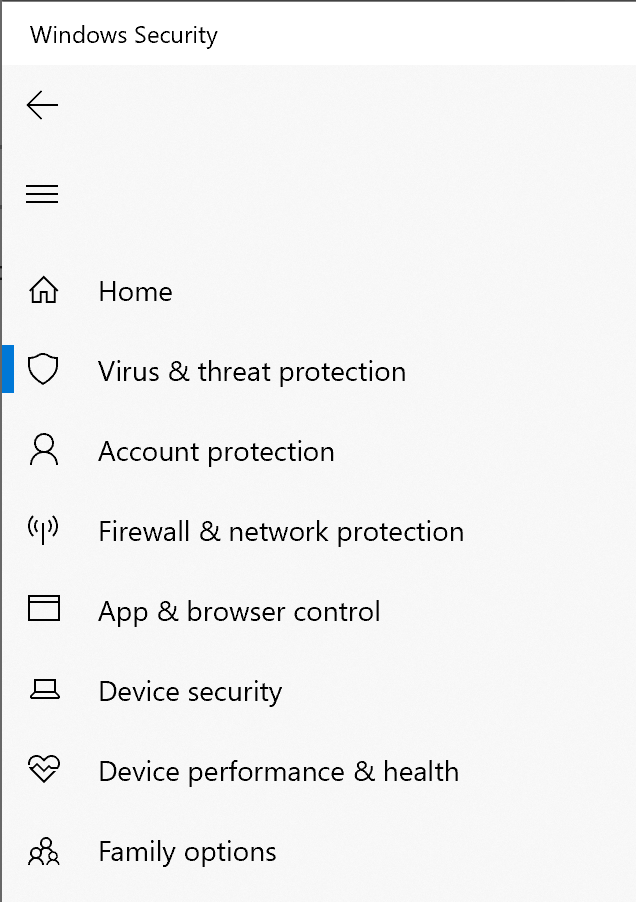The width and height of the screenshot is (636, 902).
Task: Open Firewall & network protection
Action: [280, 531]
